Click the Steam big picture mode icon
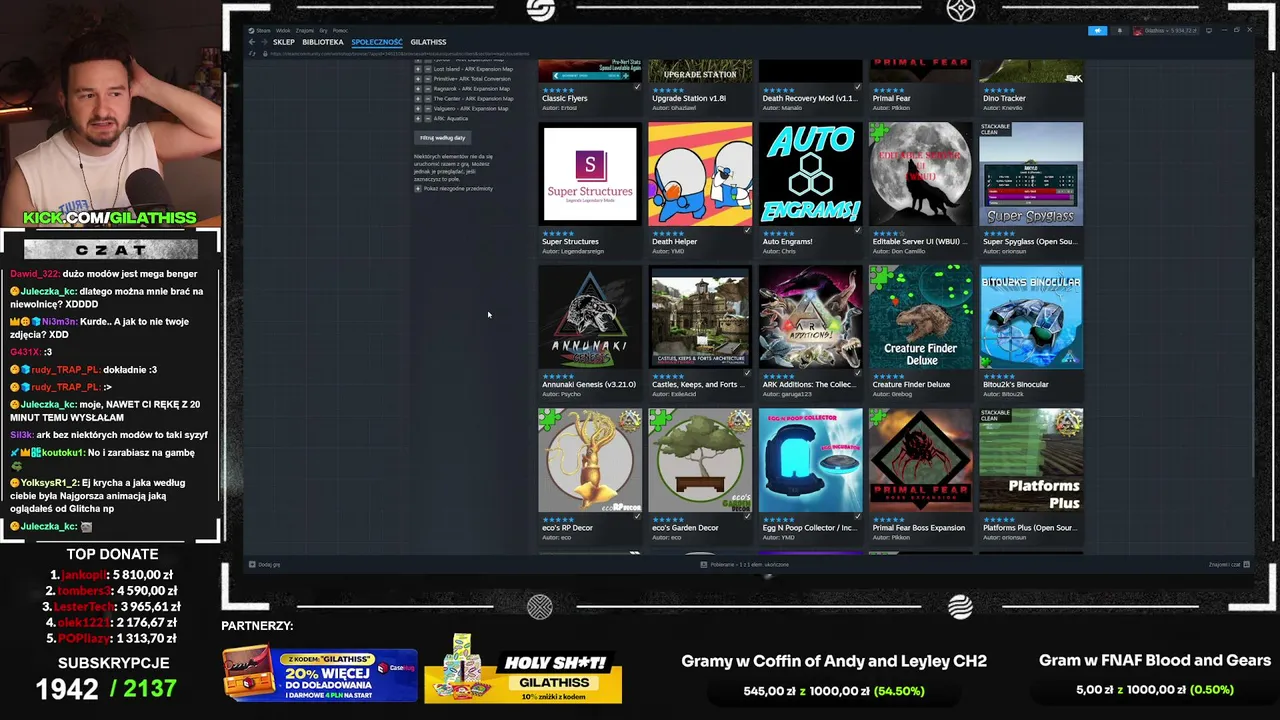The height and width of the screenshot is (720, 1280). 1208,31
